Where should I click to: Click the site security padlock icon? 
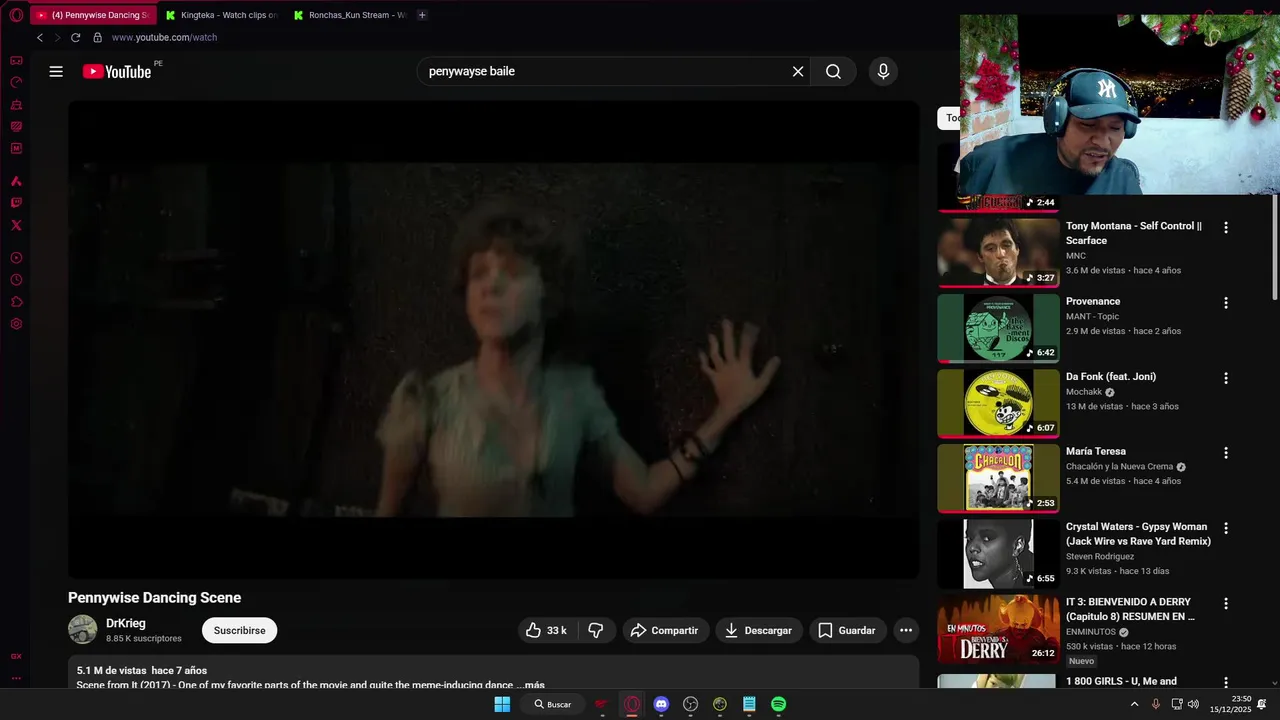click(x=97, y=37)
